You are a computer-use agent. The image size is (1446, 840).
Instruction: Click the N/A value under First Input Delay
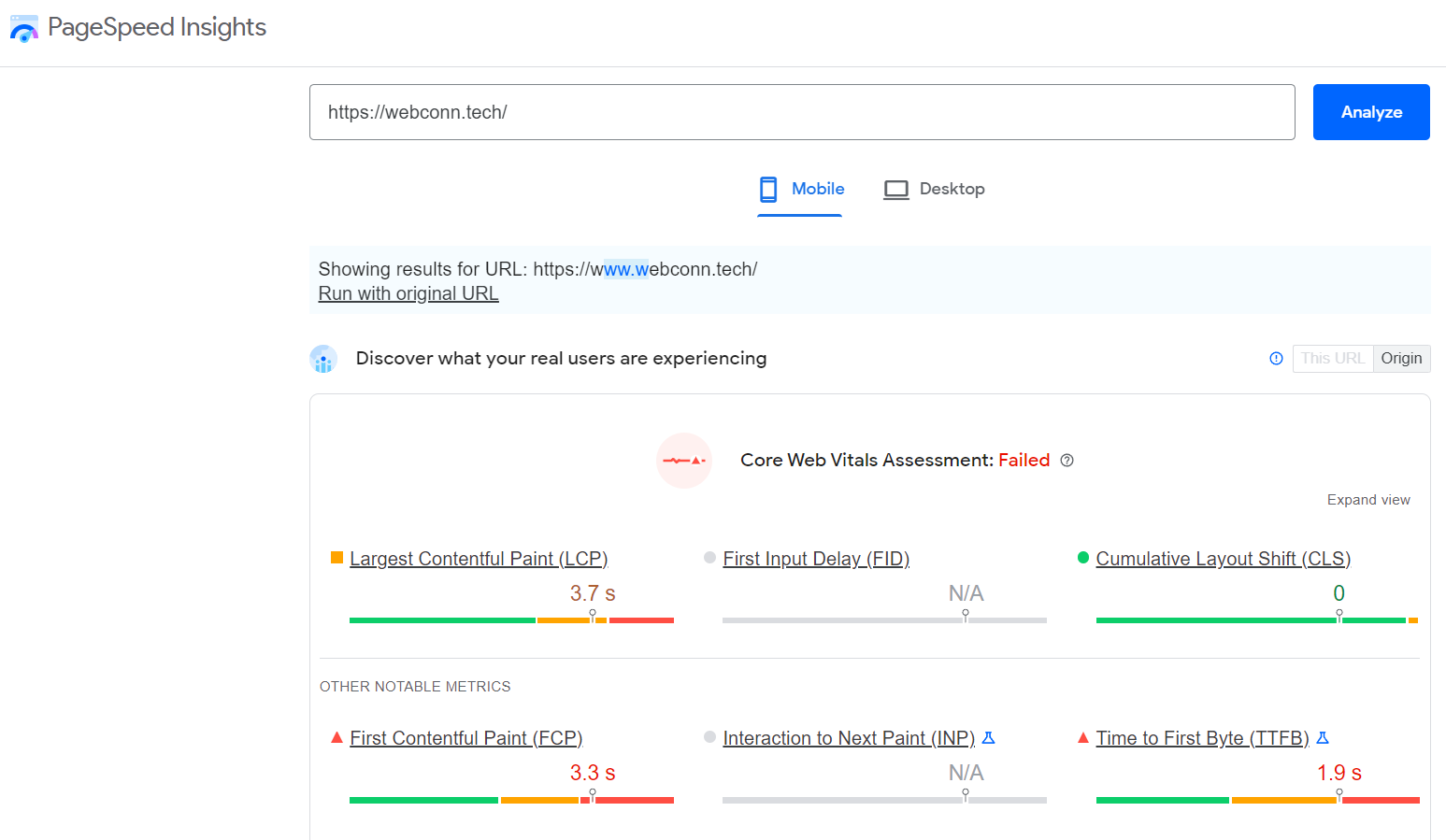coord(966,593)
